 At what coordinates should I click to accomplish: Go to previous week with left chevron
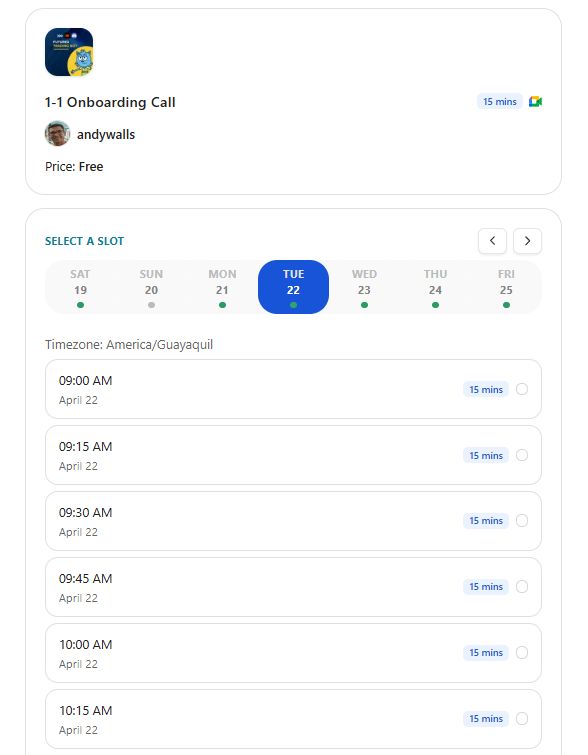tap(492, 241)
